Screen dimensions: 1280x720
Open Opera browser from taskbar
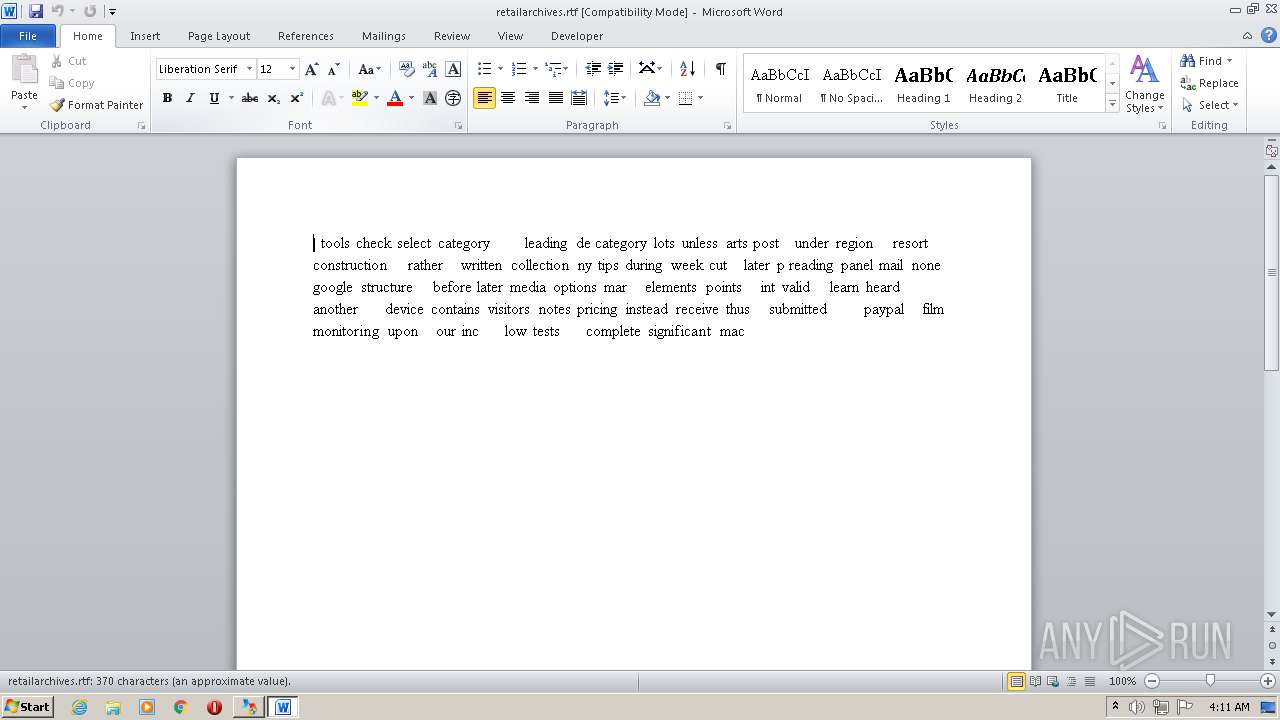point(214,707)
